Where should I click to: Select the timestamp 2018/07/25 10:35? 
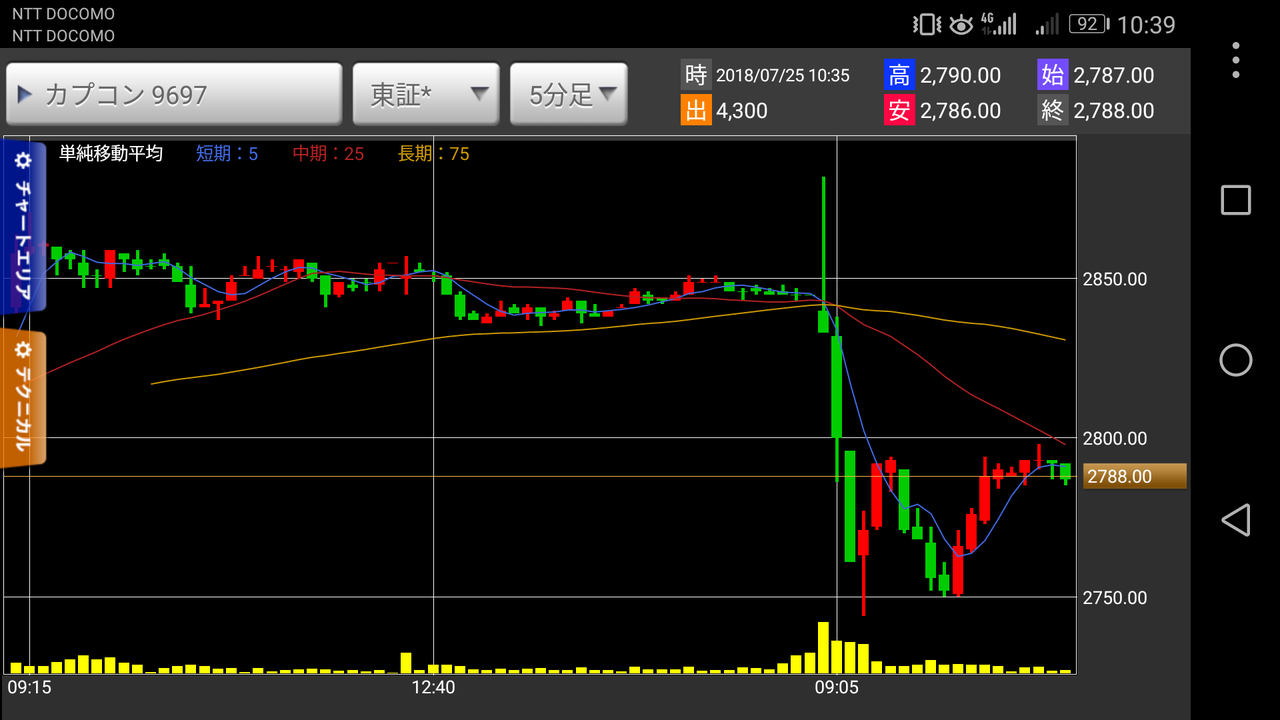coord(783,76)
